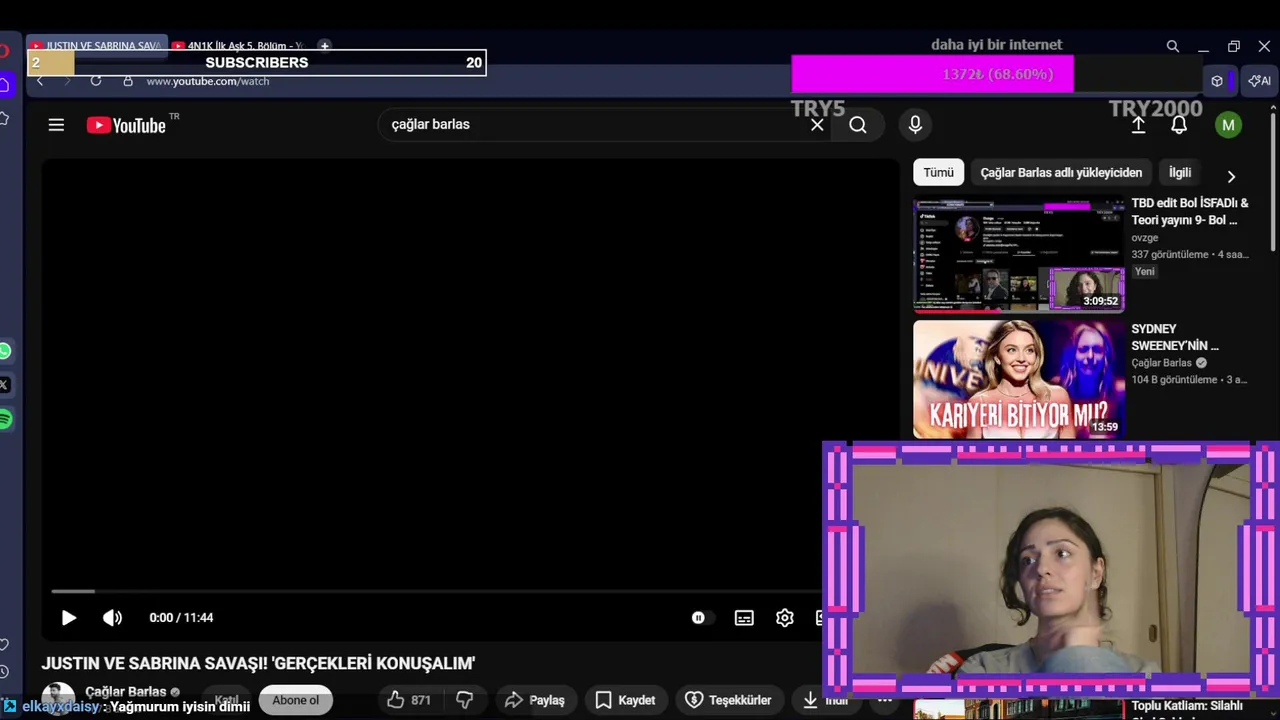Open the Çağlar Barlas channel name
Screen dimensions: 1280x720
126,692
